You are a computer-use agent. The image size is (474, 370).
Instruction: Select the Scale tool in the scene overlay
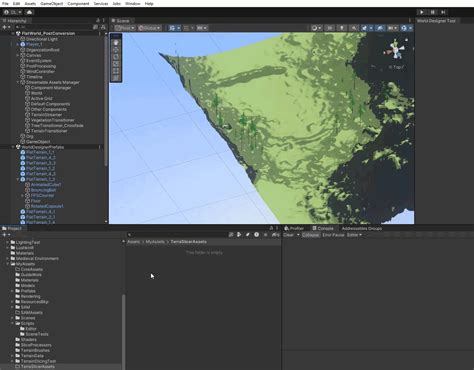point(116,64)
